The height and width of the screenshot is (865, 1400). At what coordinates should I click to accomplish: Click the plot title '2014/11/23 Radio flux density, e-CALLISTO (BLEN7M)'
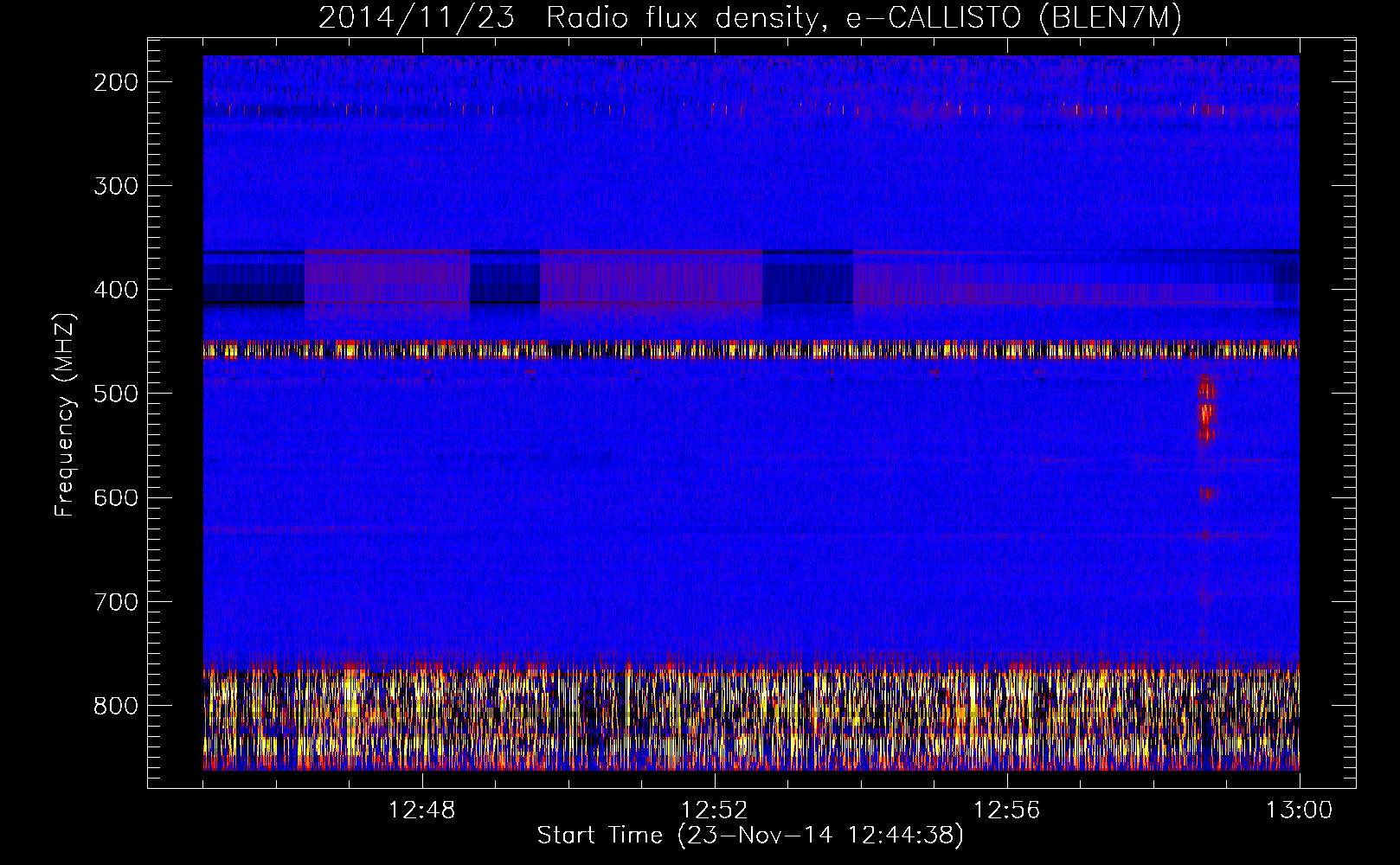[x=750, y=18]
